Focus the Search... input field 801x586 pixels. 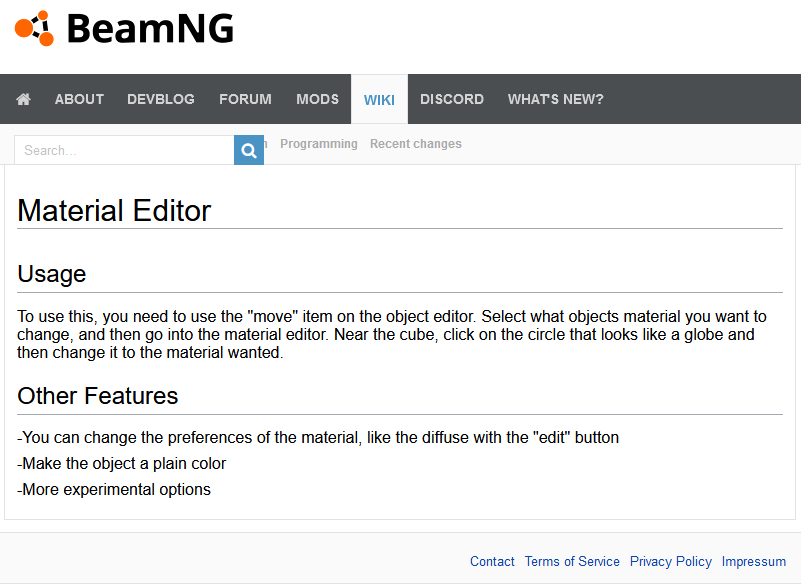point(124,150)
